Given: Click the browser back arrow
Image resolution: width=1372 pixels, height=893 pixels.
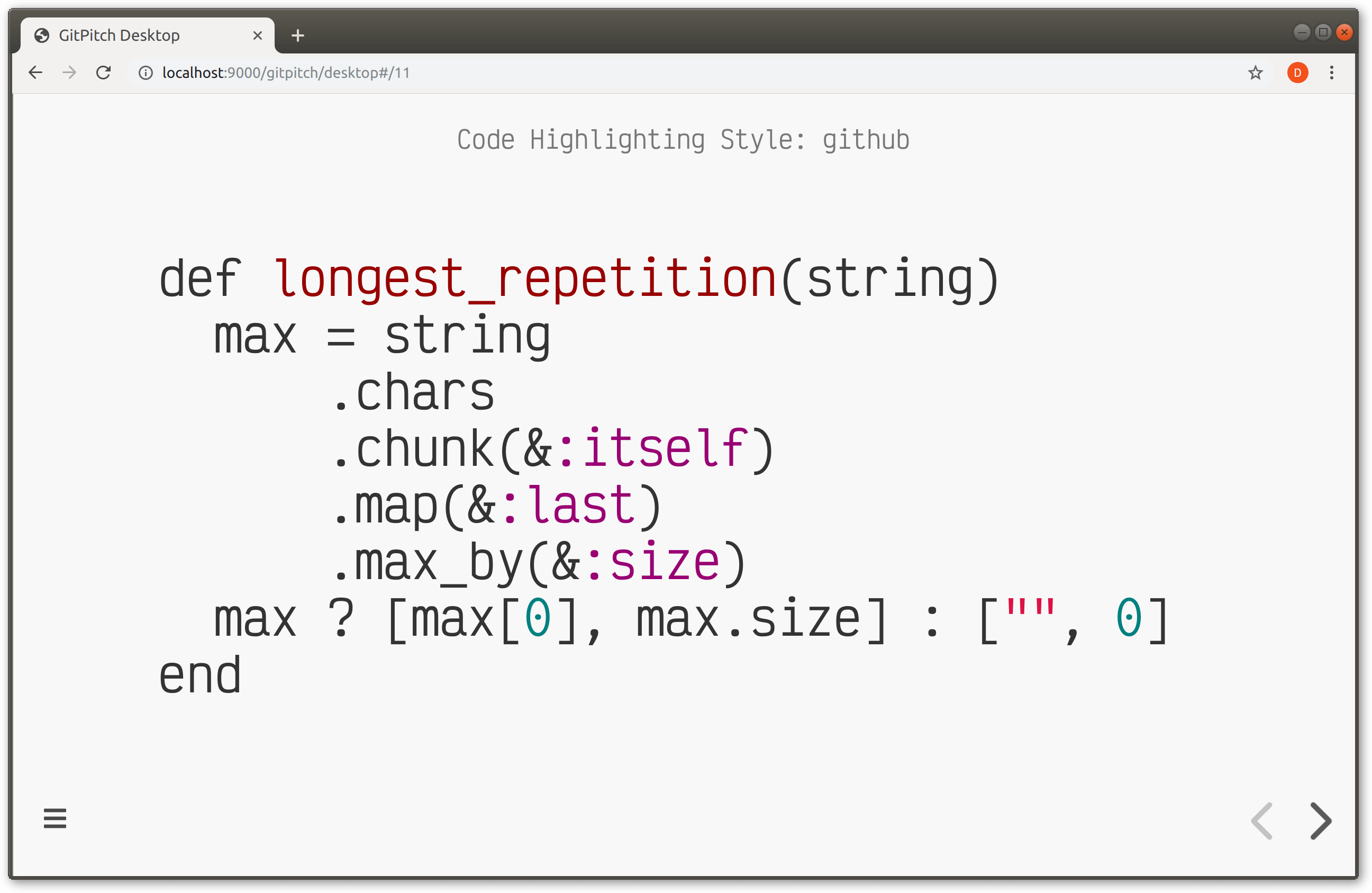Looking at the screenshot, I should pyautogui.click(x=36, y=73).
